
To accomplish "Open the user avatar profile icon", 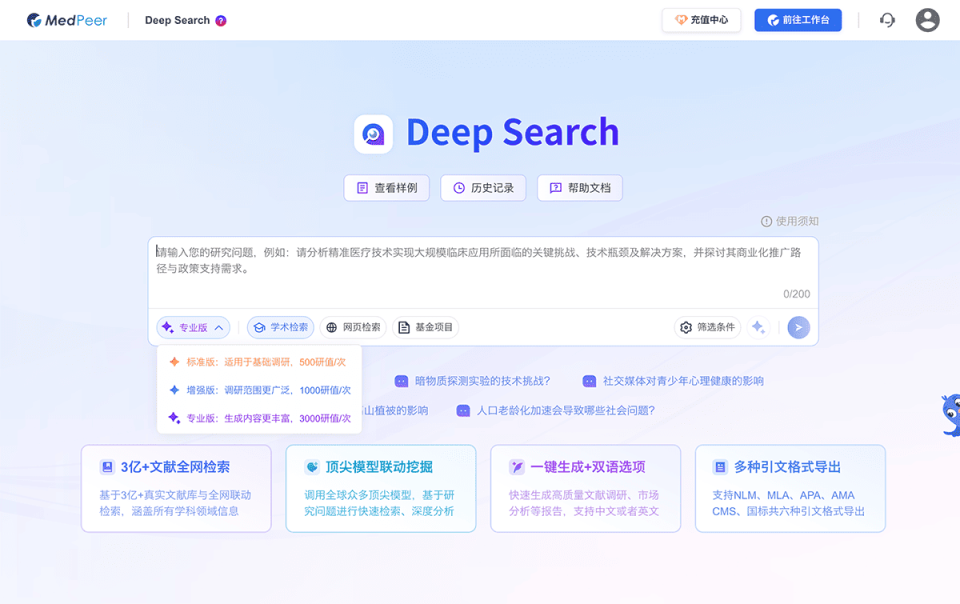I will (x=927, y=19).
